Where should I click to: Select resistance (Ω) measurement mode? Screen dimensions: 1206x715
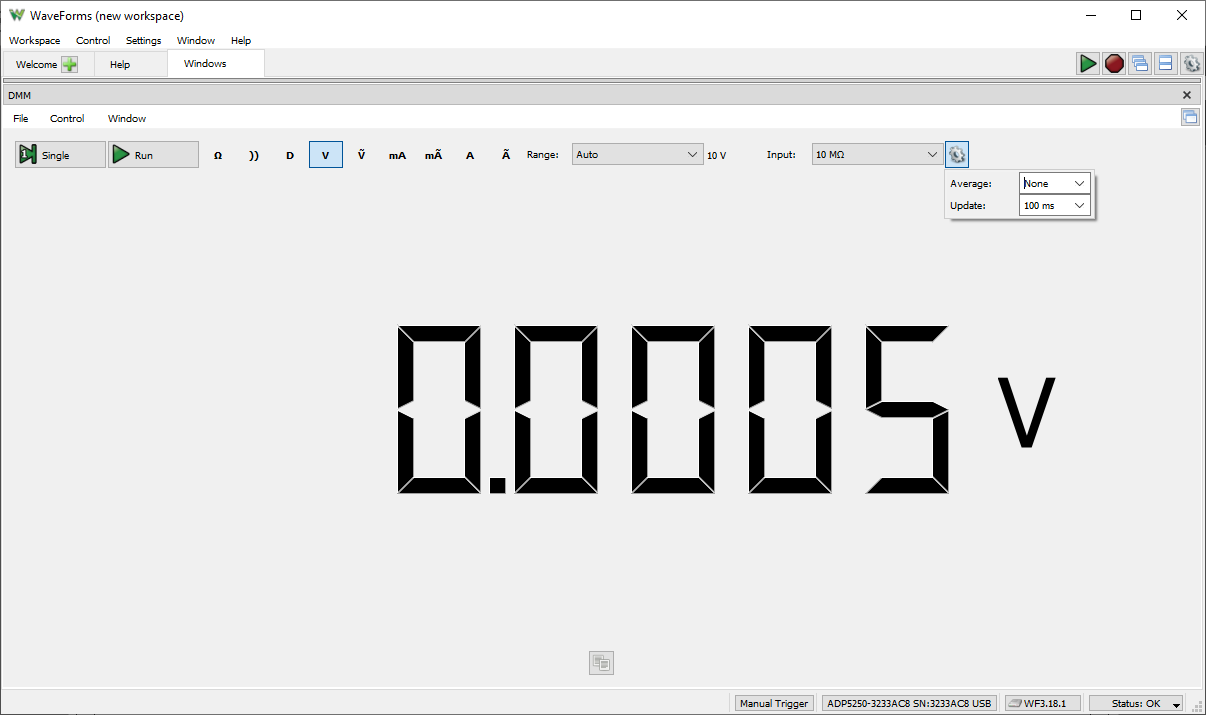click(x=218, y=155)
